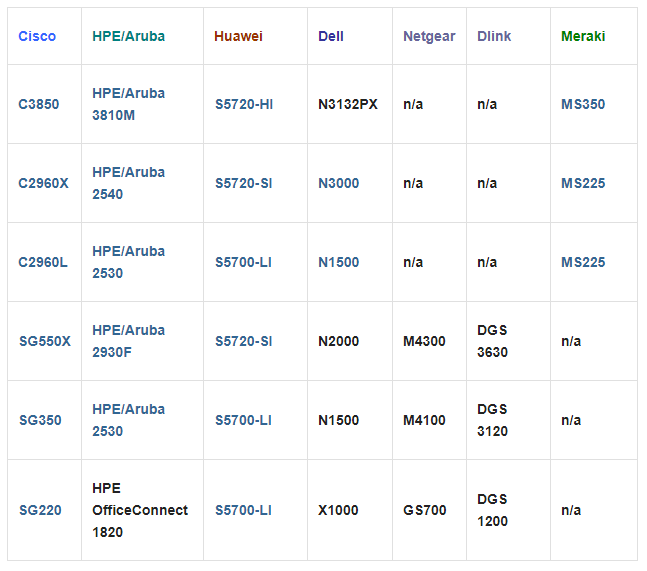Click the Dlink n/a in C2960X row

tap(487, 183)
